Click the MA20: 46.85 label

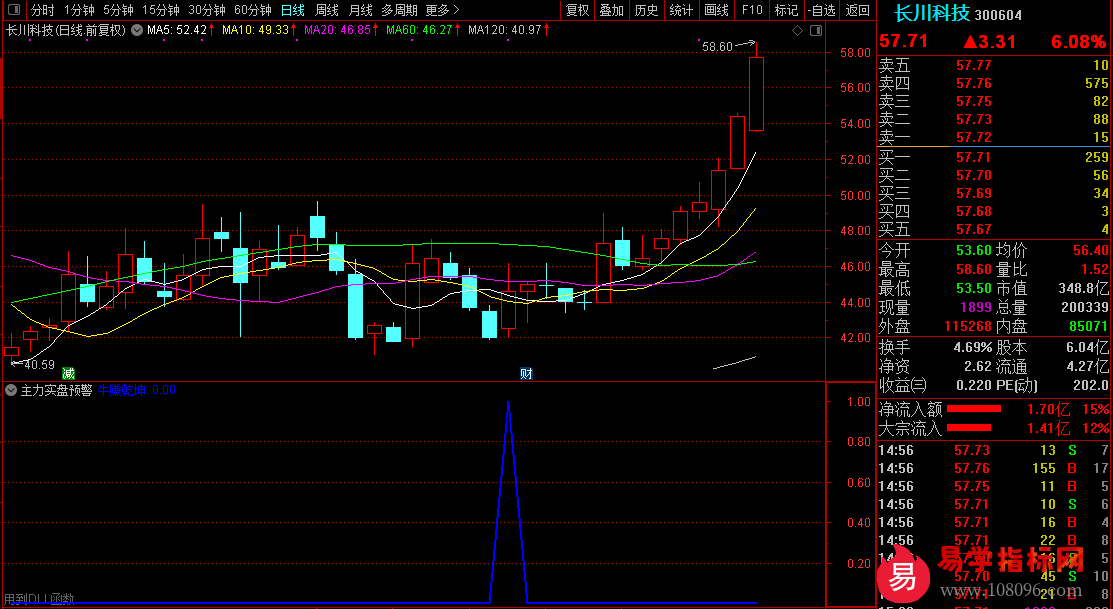click(337, 31)
